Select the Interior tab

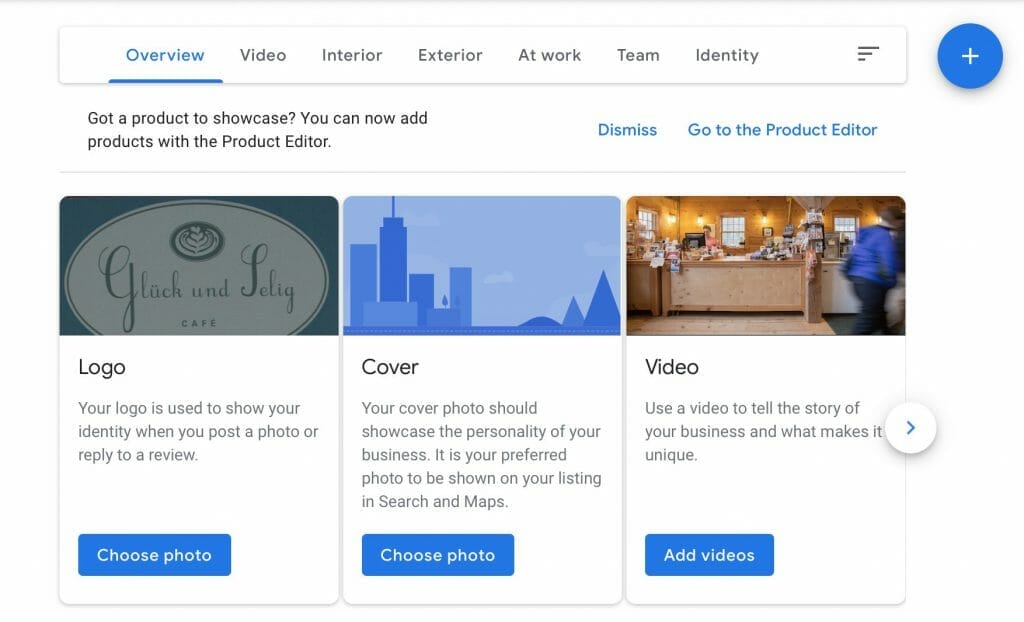pyautogui.click(x=352, y=55)
